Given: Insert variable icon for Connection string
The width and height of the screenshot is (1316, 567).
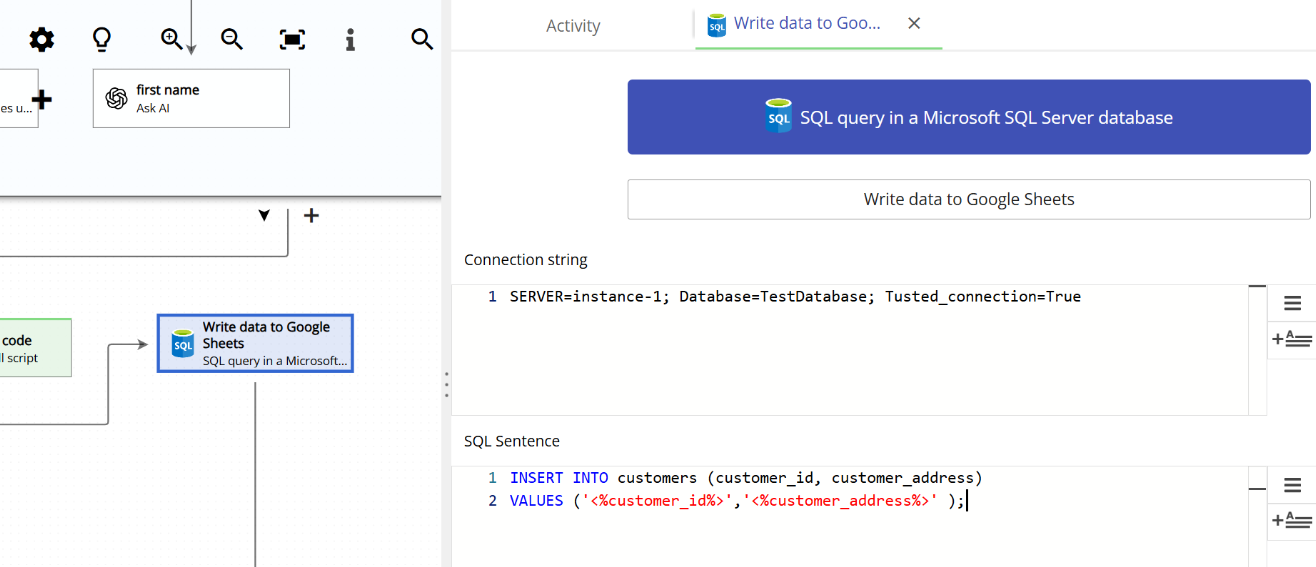Looking at the screenshot, I should (1292, 339).
